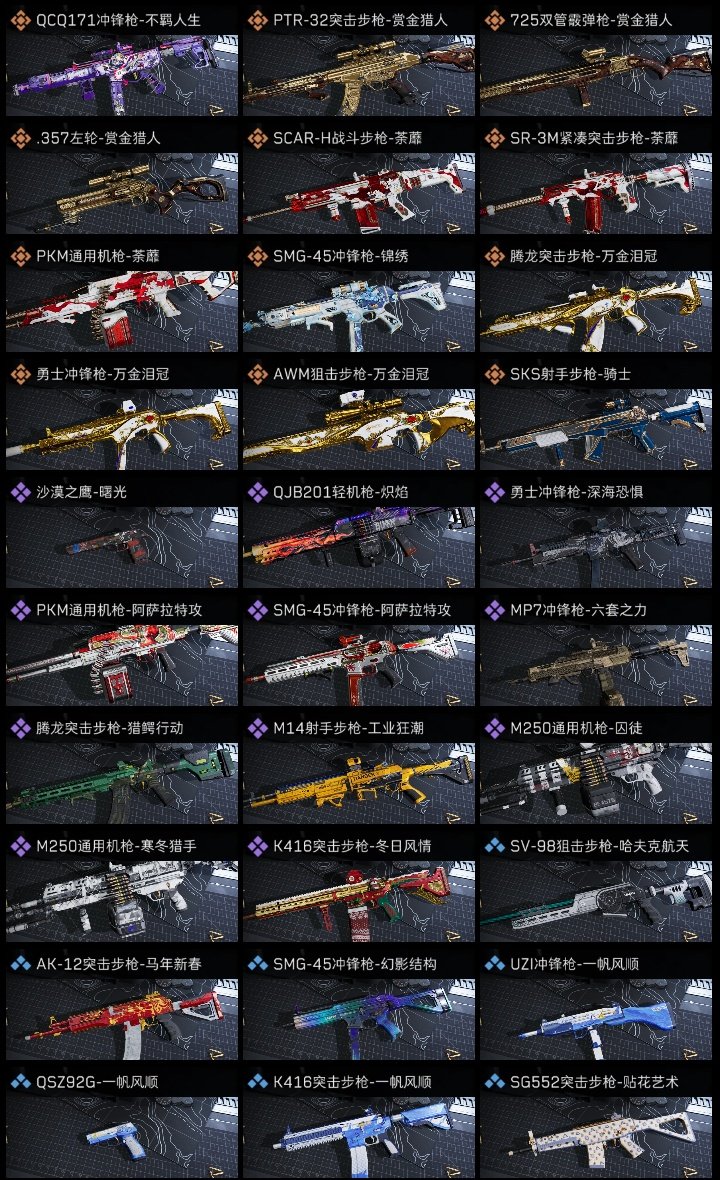The width and height of the screenshot is (720, 1180).
Task: Click the orange rarity icon beside SCAR-H战斗步枪-荼蘼
Action: [257, 138]
